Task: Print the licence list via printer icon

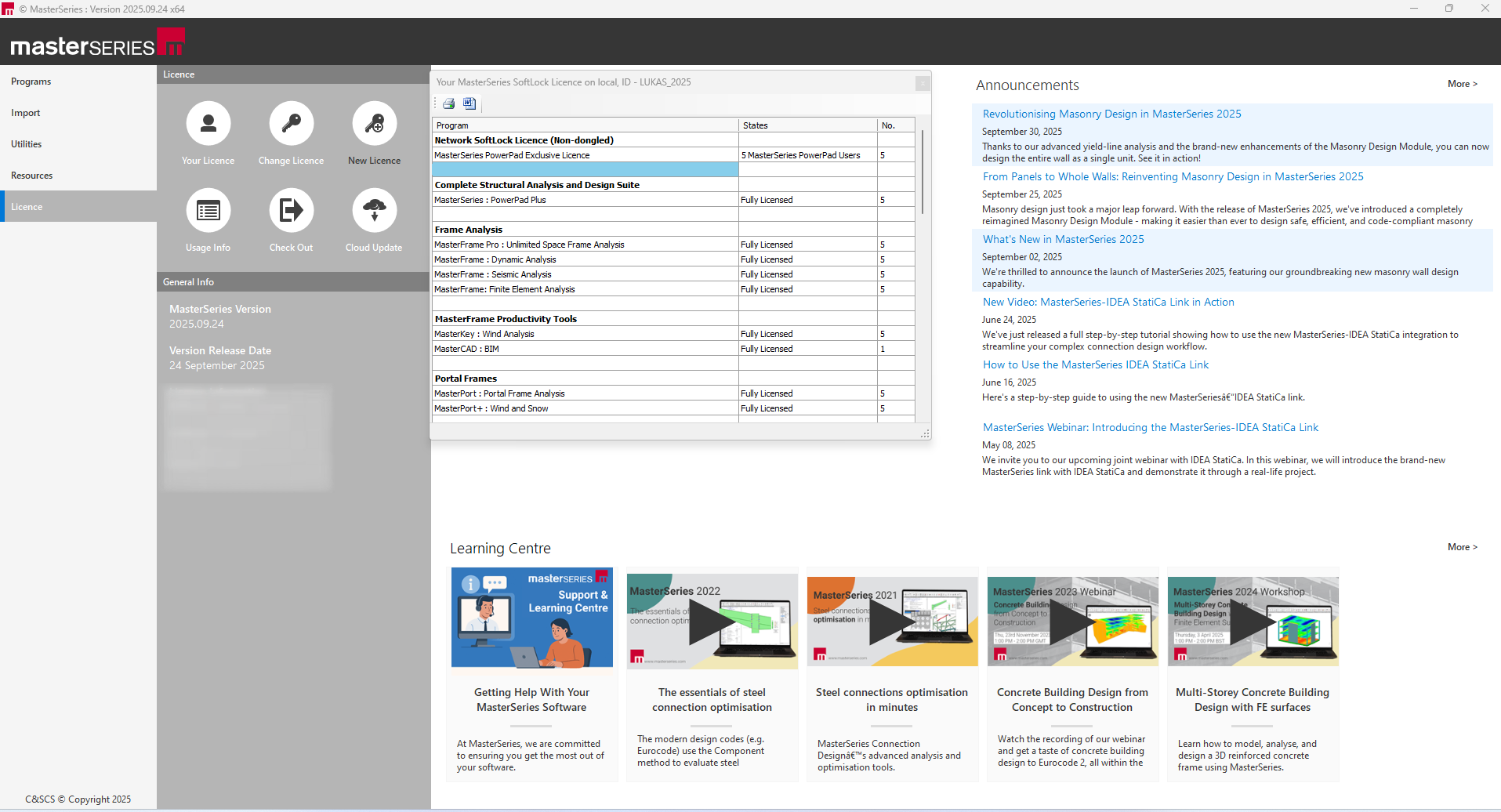Action: [448, 103]
